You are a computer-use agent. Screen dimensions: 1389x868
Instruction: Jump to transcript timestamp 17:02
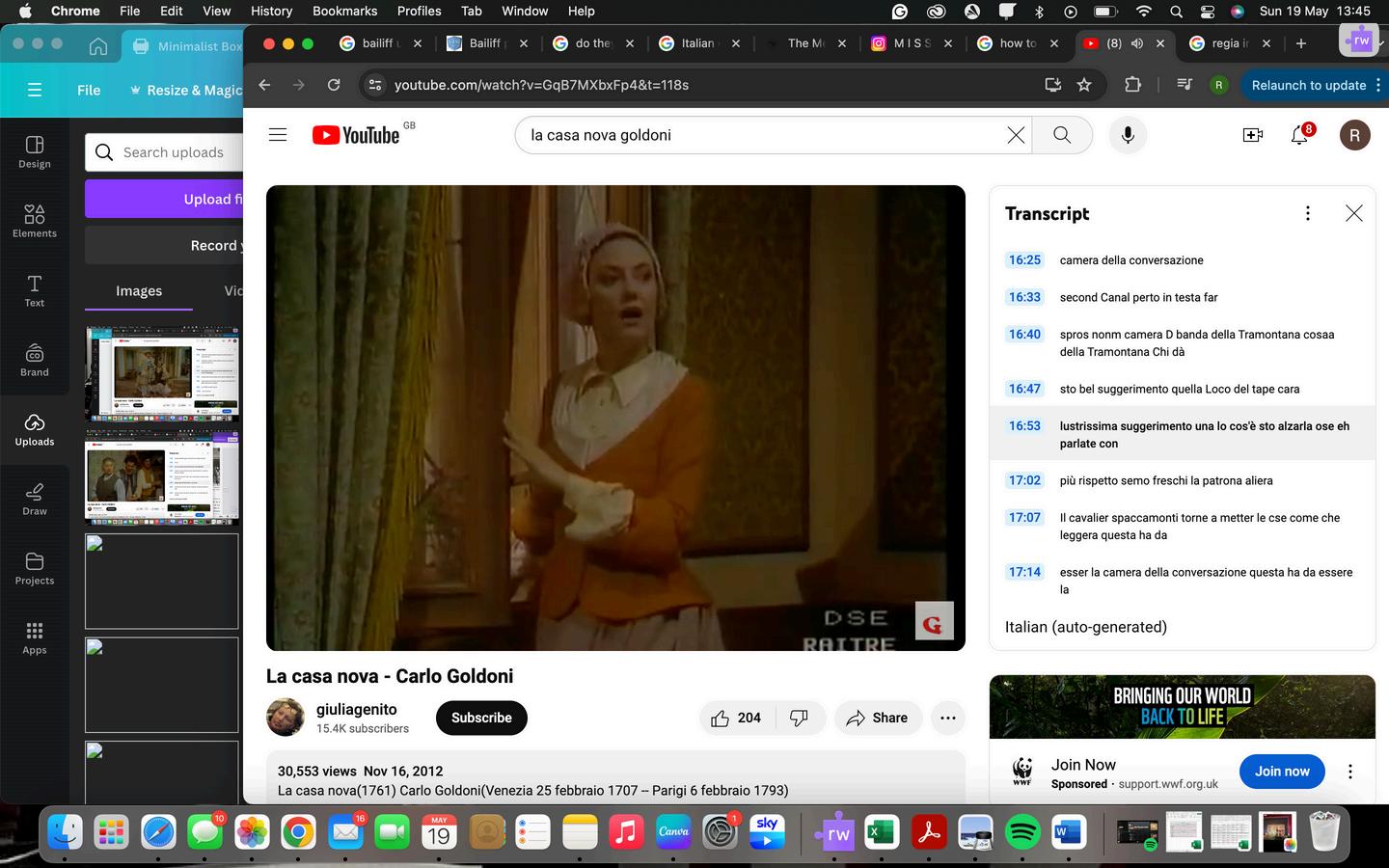(x=1024, y=480)
